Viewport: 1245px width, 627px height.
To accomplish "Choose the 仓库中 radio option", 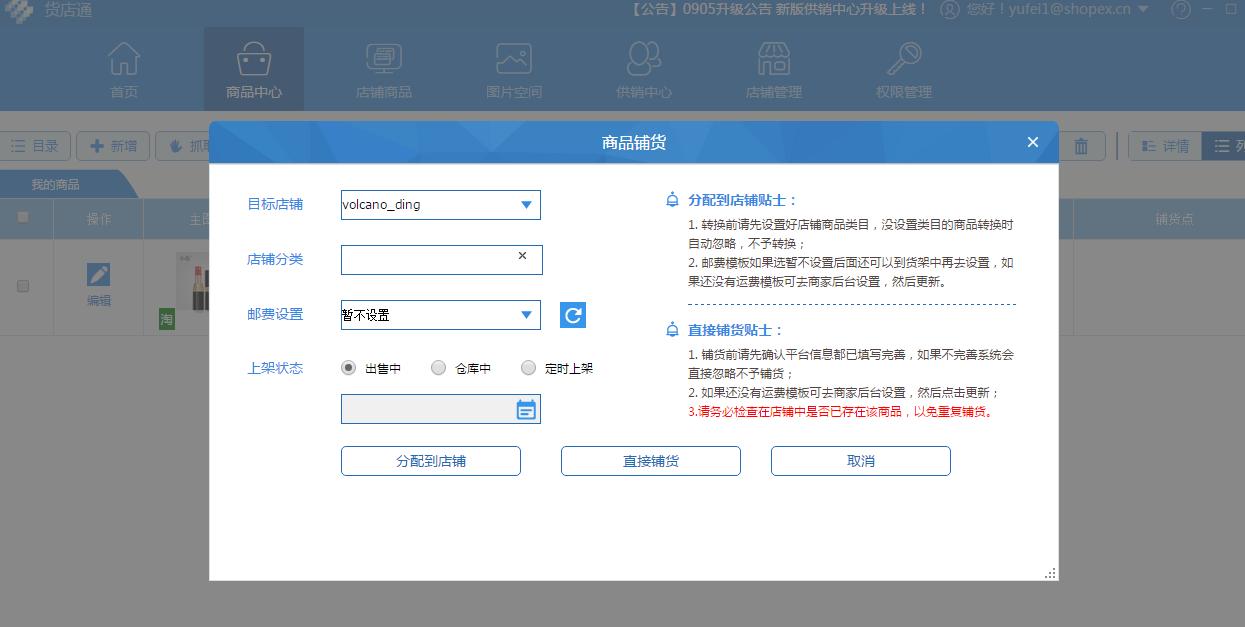I will [x=438, y=367].
